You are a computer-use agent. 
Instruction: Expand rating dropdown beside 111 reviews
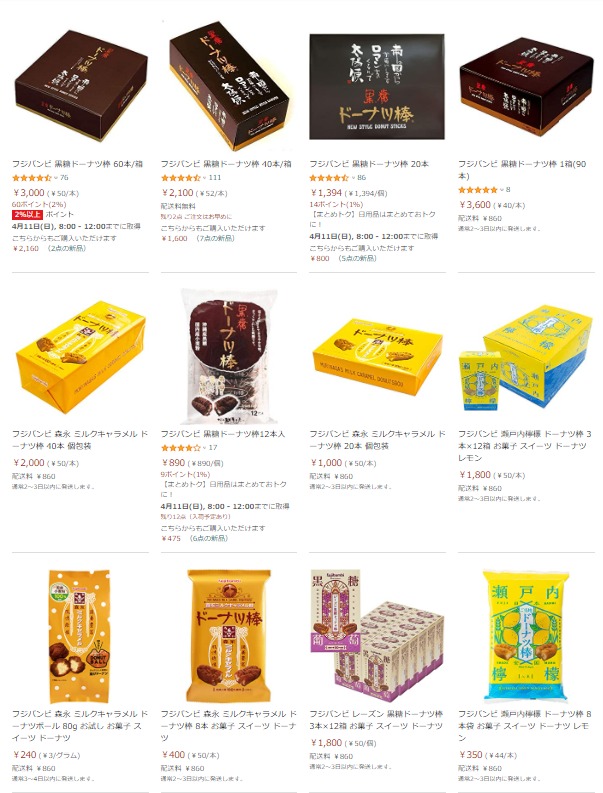pos(205,178)
